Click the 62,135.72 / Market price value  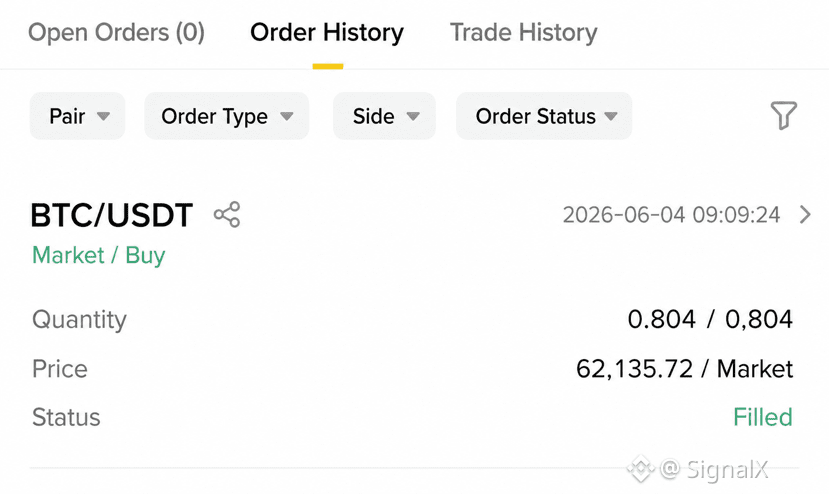click(685, 369)
